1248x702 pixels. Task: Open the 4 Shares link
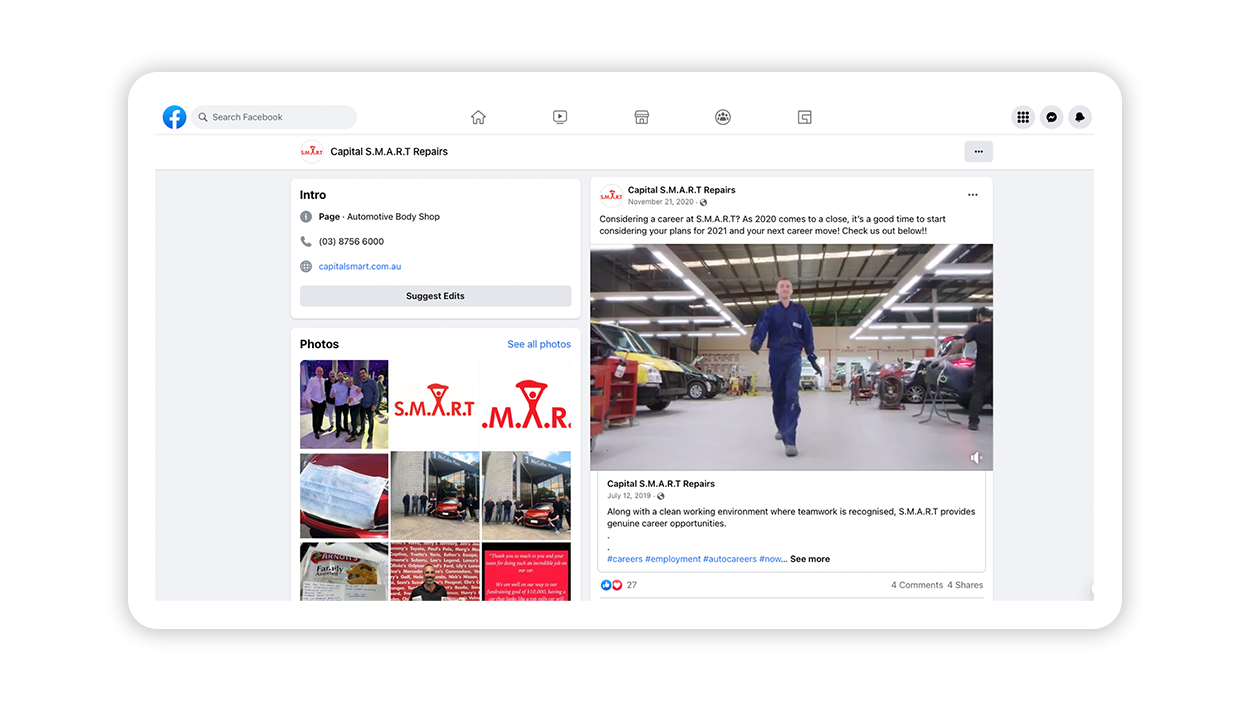965,585
